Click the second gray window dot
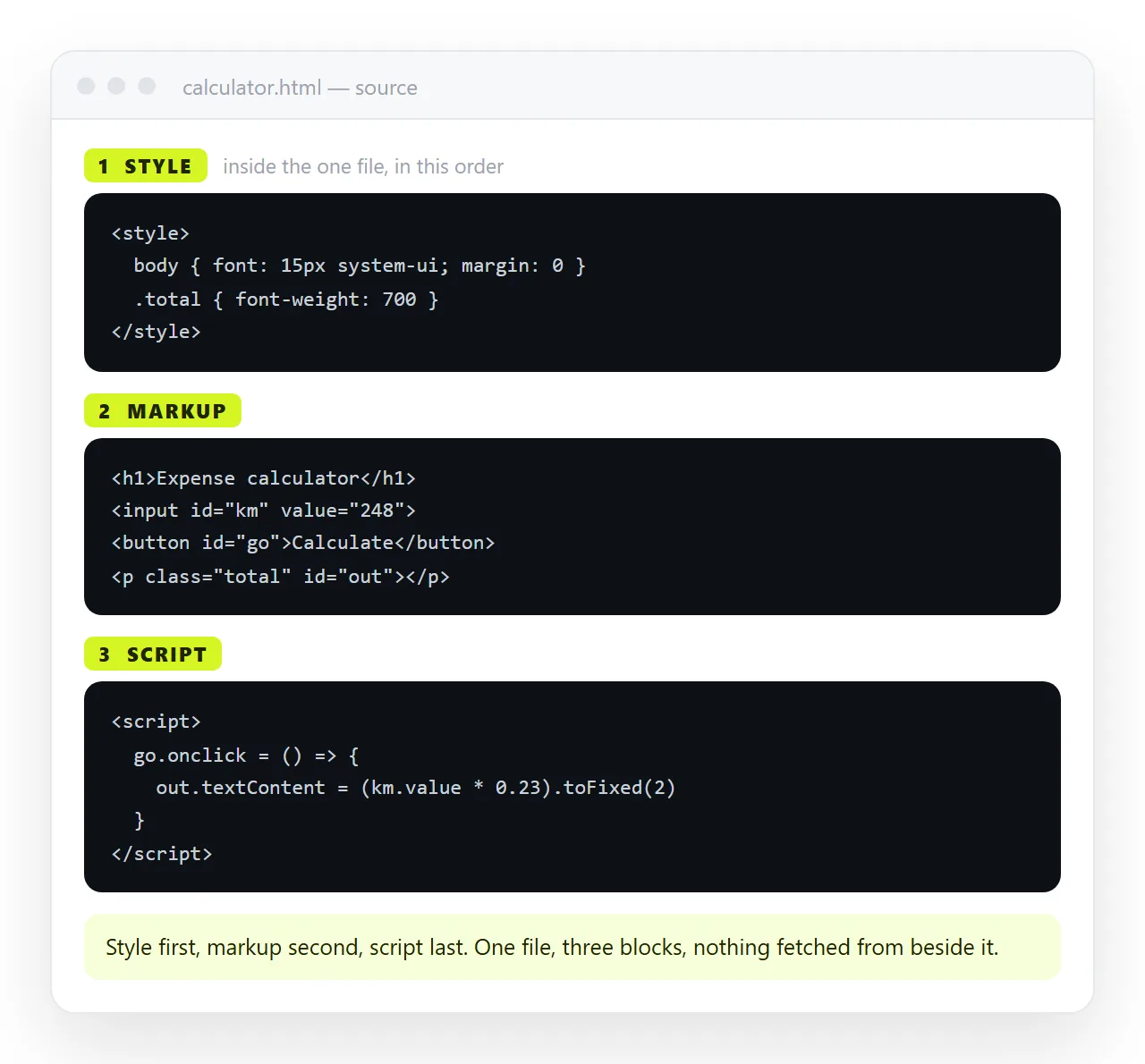 [x=116, y=86]
